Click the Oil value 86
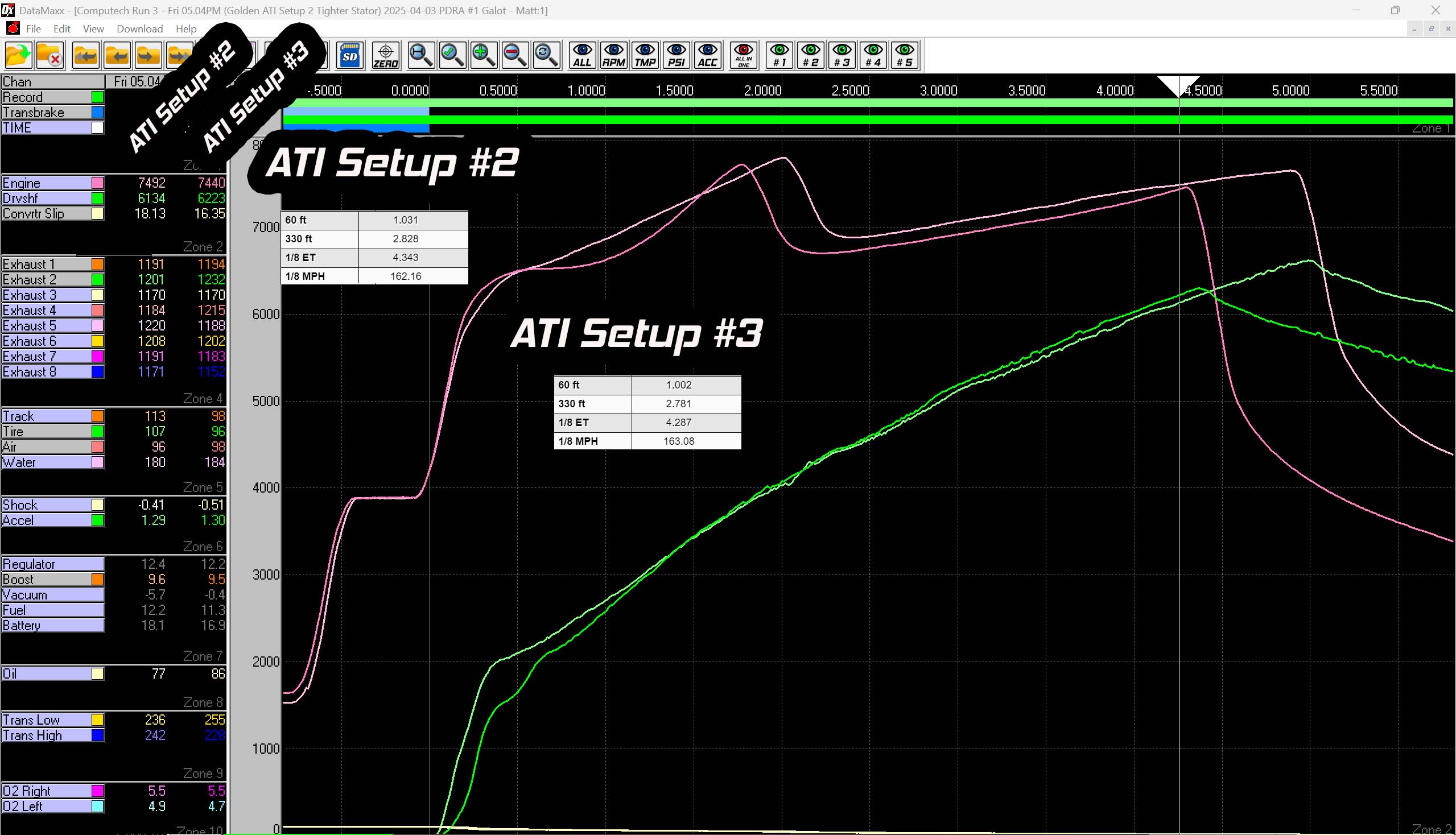 click(x=218, y=674)
